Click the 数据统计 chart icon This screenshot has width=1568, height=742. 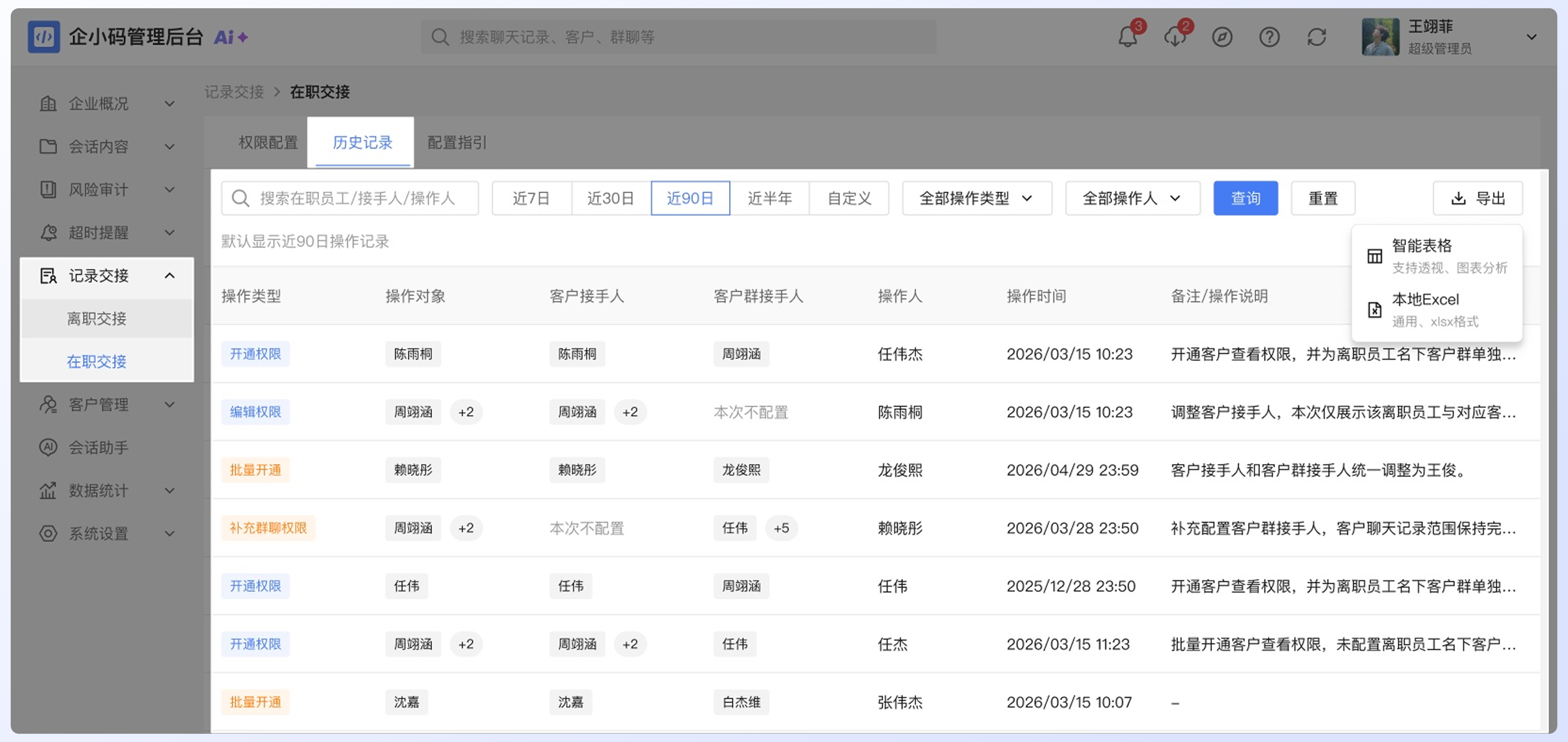tap(48, 490)
